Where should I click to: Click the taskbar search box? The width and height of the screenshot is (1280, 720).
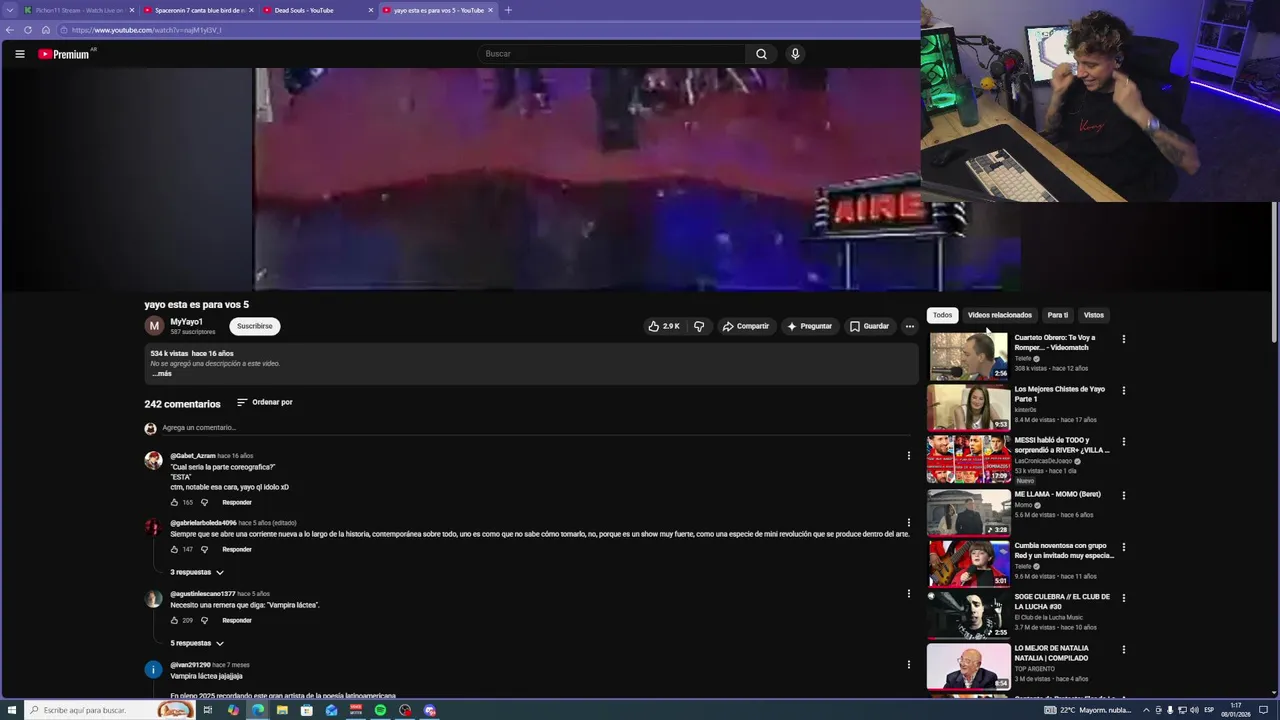coord(110,710)
